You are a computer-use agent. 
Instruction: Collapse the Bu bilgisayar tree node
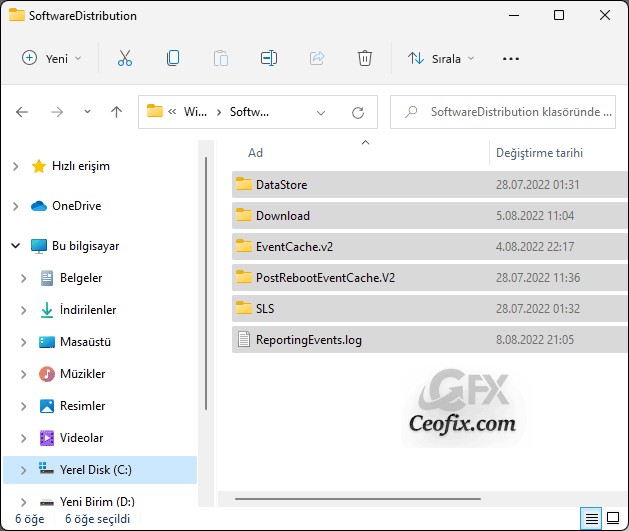[x=15, y=245]
